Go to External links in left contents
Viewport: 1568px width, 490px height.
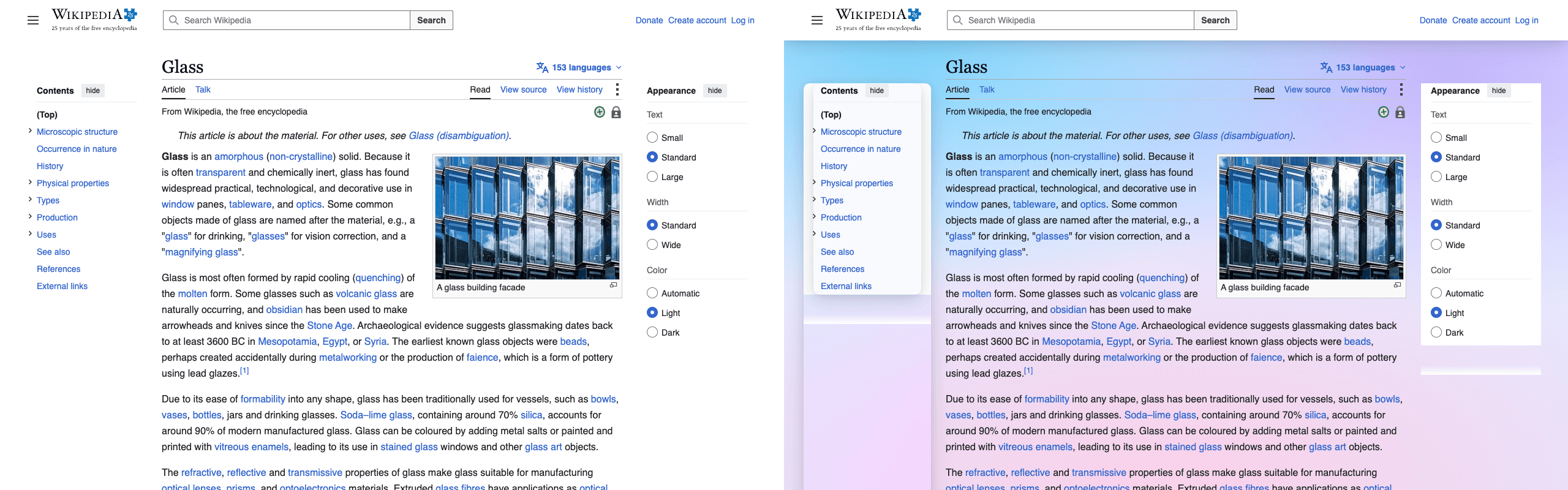(x=62, y=286)
